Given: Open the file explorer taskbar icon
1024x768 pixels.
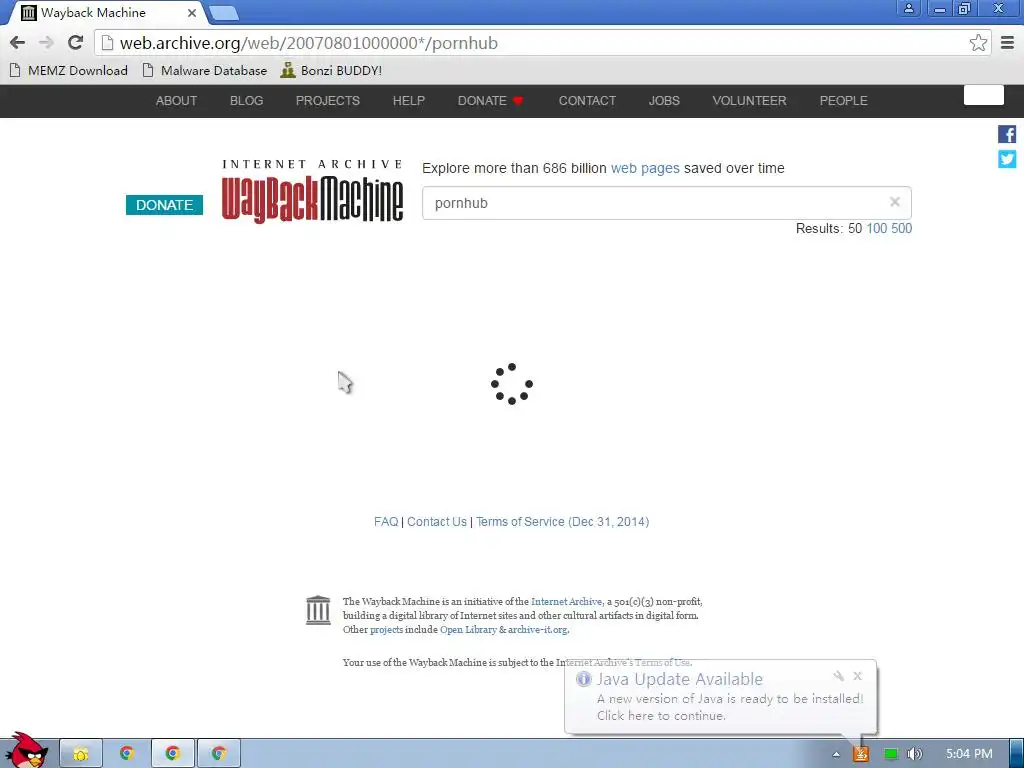Looking at the screenshot, I should coord(81,754).
